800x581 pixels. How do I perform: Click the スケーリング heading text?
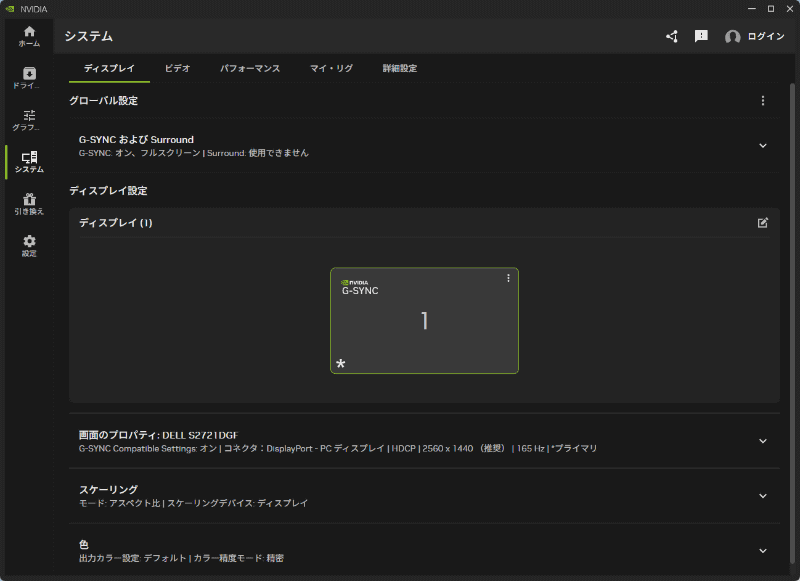[x=108, y=490]
